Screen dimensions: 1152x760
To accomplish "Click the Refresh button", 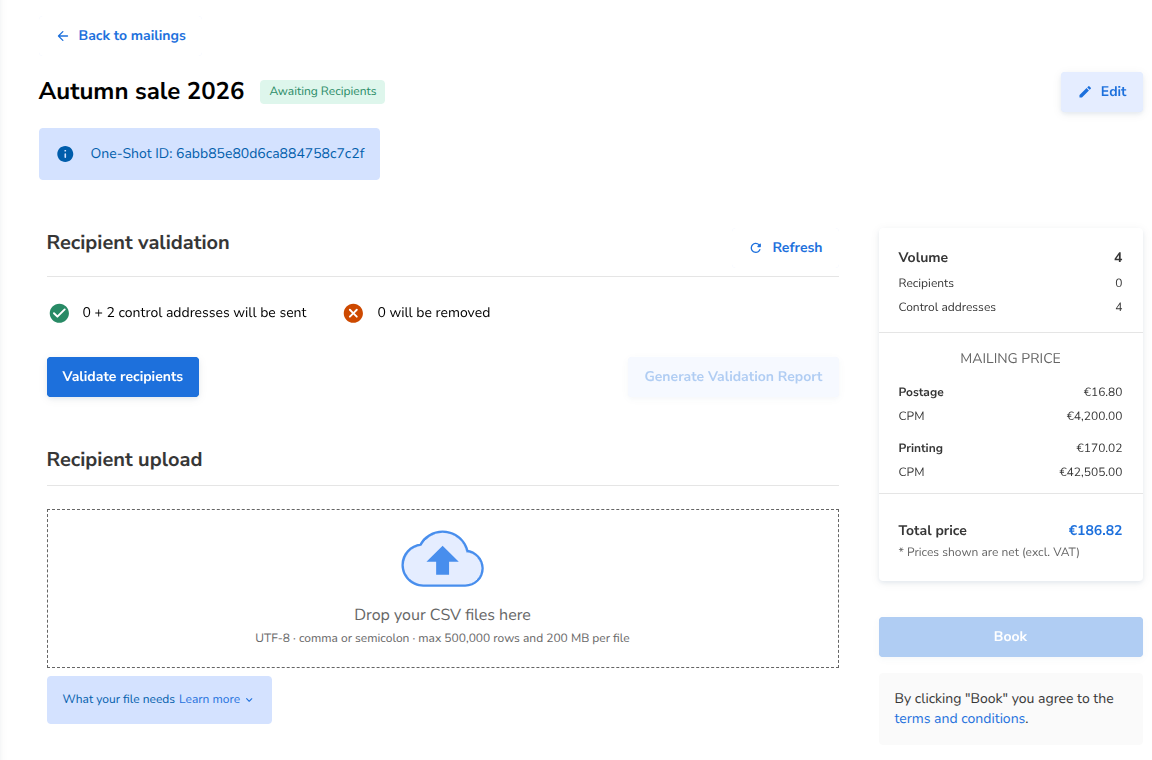I will [x=785, y=248].
